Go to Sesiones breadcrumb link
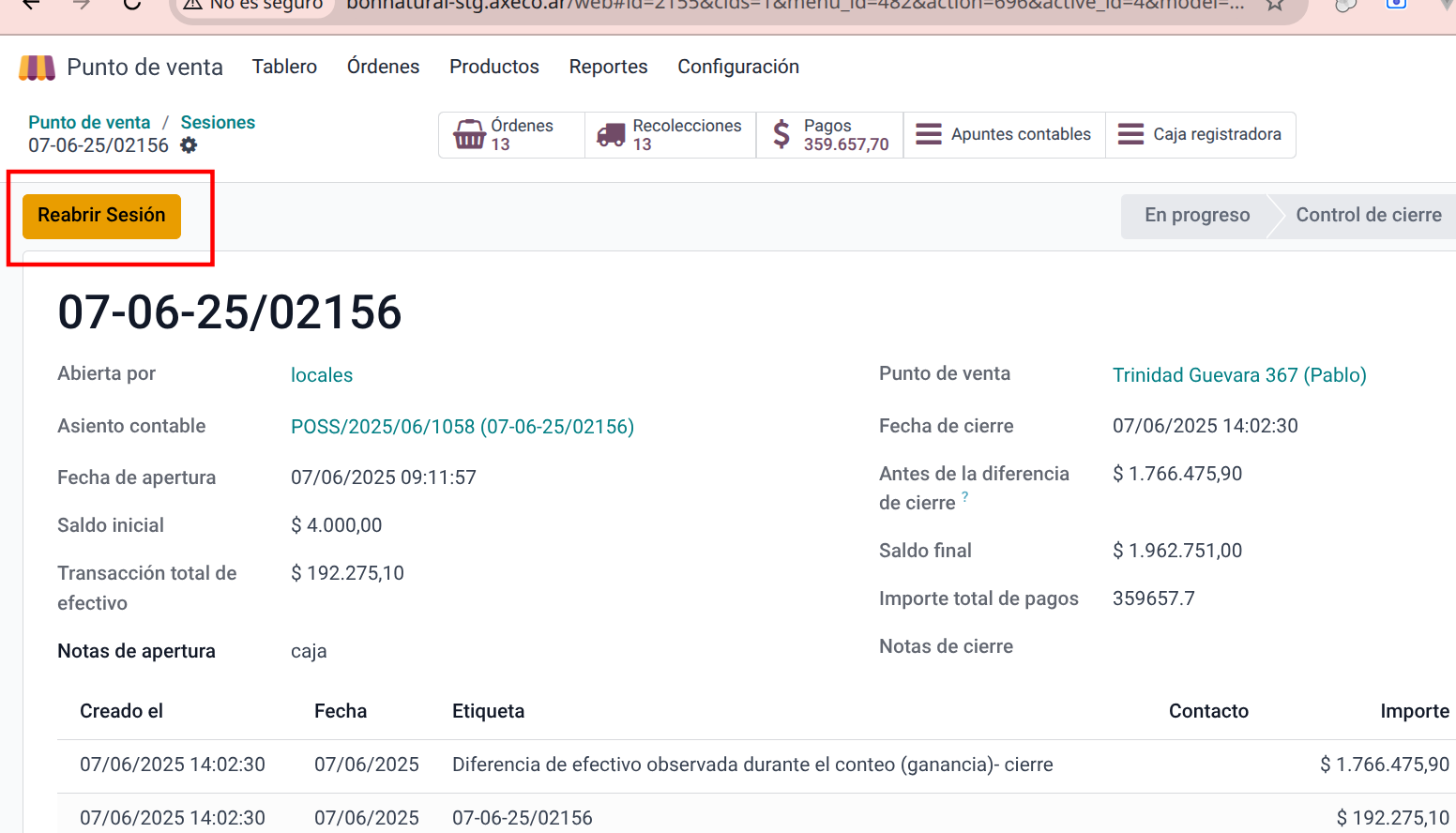The image size is (1456, 833). coord(218,123)
